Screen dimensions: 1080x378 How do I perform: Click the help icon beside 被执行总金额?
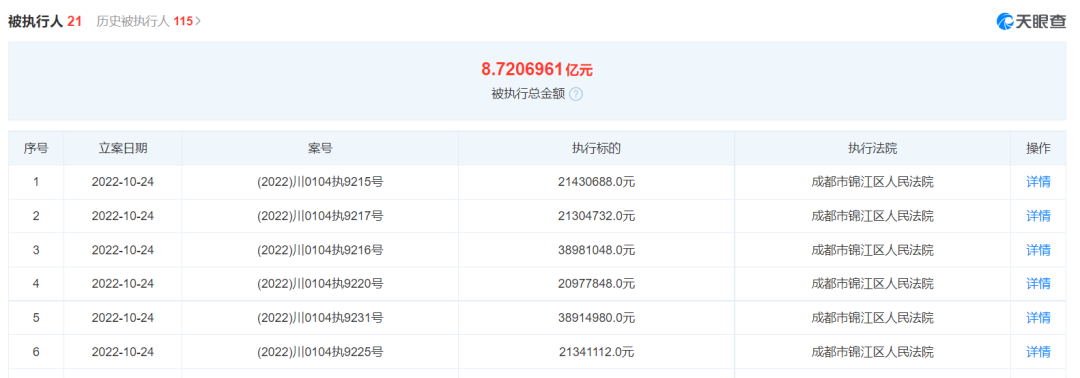coord(576,94)
